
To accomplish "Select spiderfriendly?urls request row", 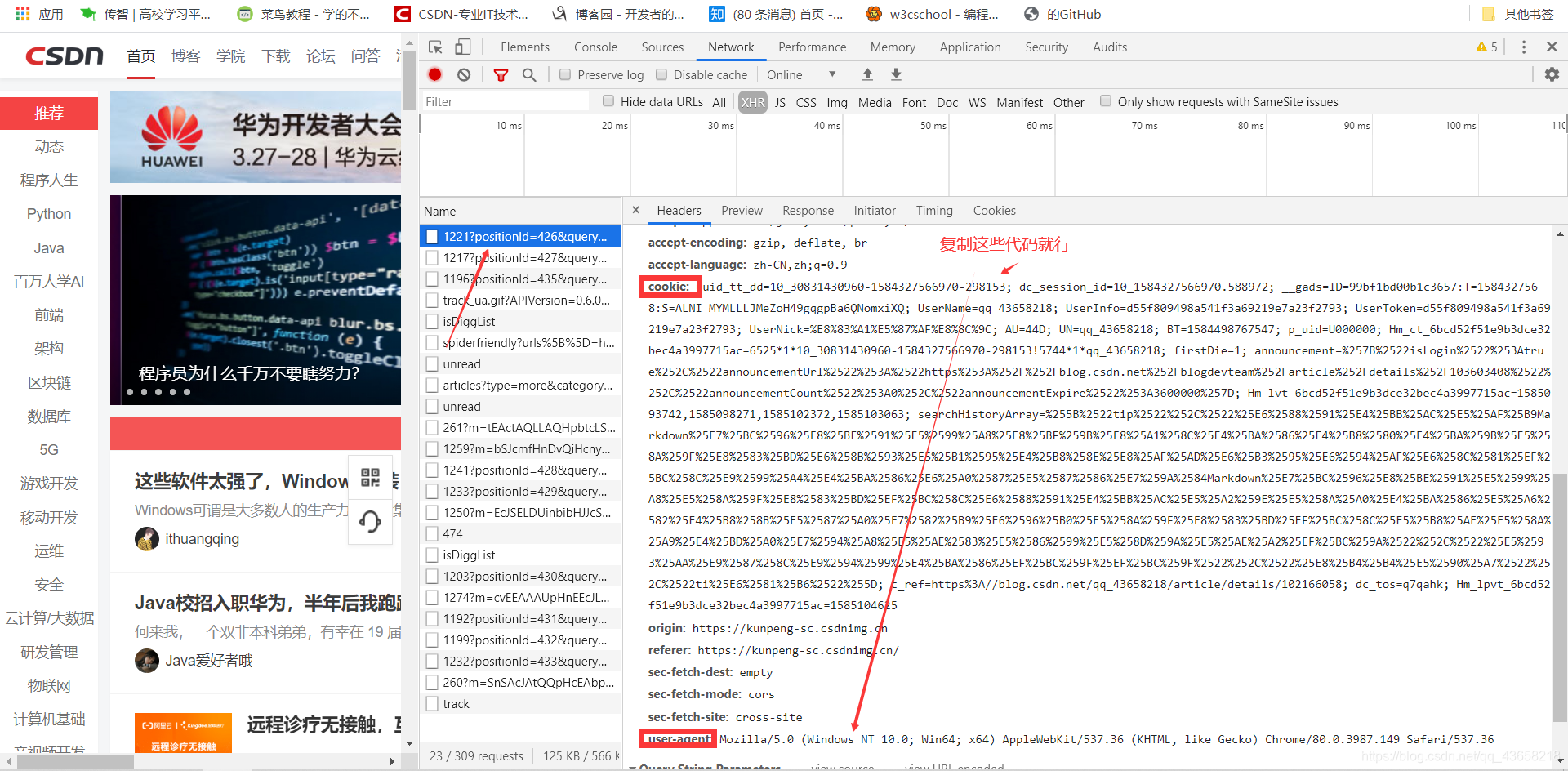I will click(520, 343).
